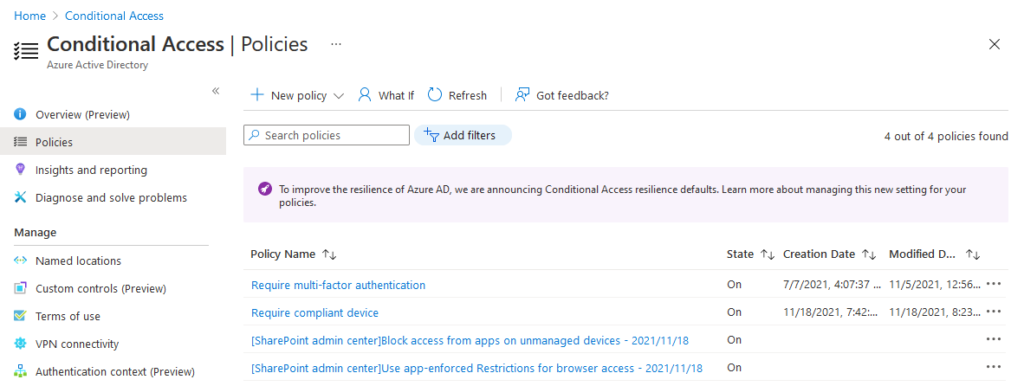The image size is (1024, 386).
Task: Open Require multi-factor authentication policy
Action: [x=338, y=285]
